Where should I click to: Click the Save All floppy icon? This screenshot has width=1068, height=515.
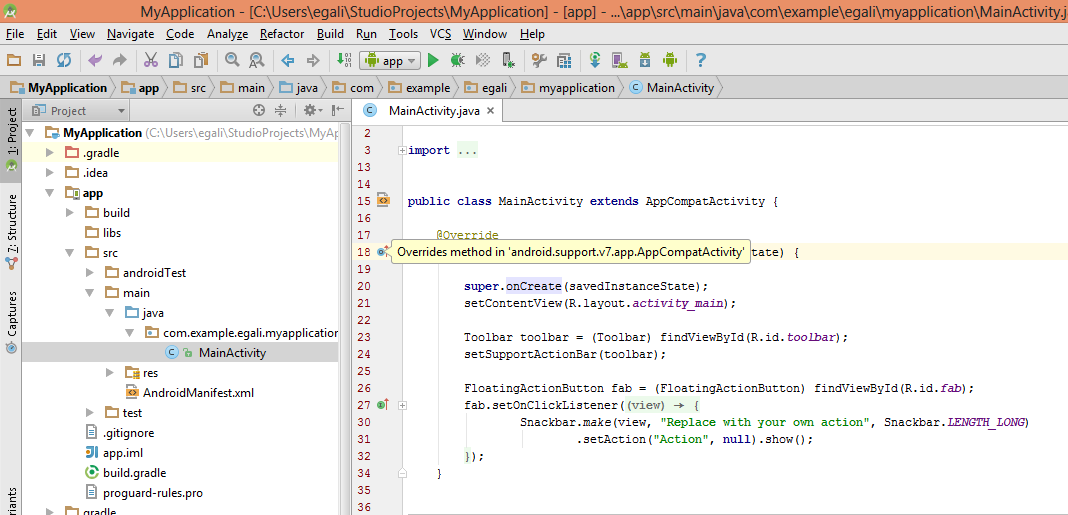(39, 61)
